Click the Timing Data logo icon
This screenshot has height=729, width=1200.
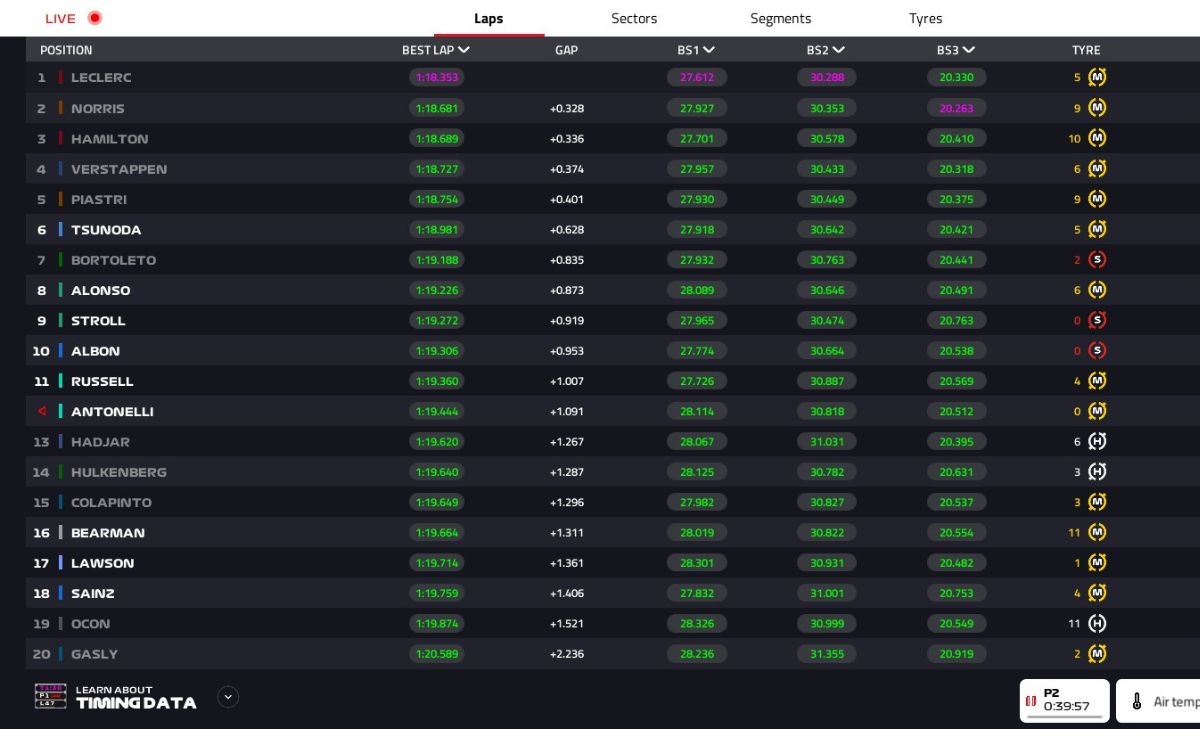tap(50, 697)
